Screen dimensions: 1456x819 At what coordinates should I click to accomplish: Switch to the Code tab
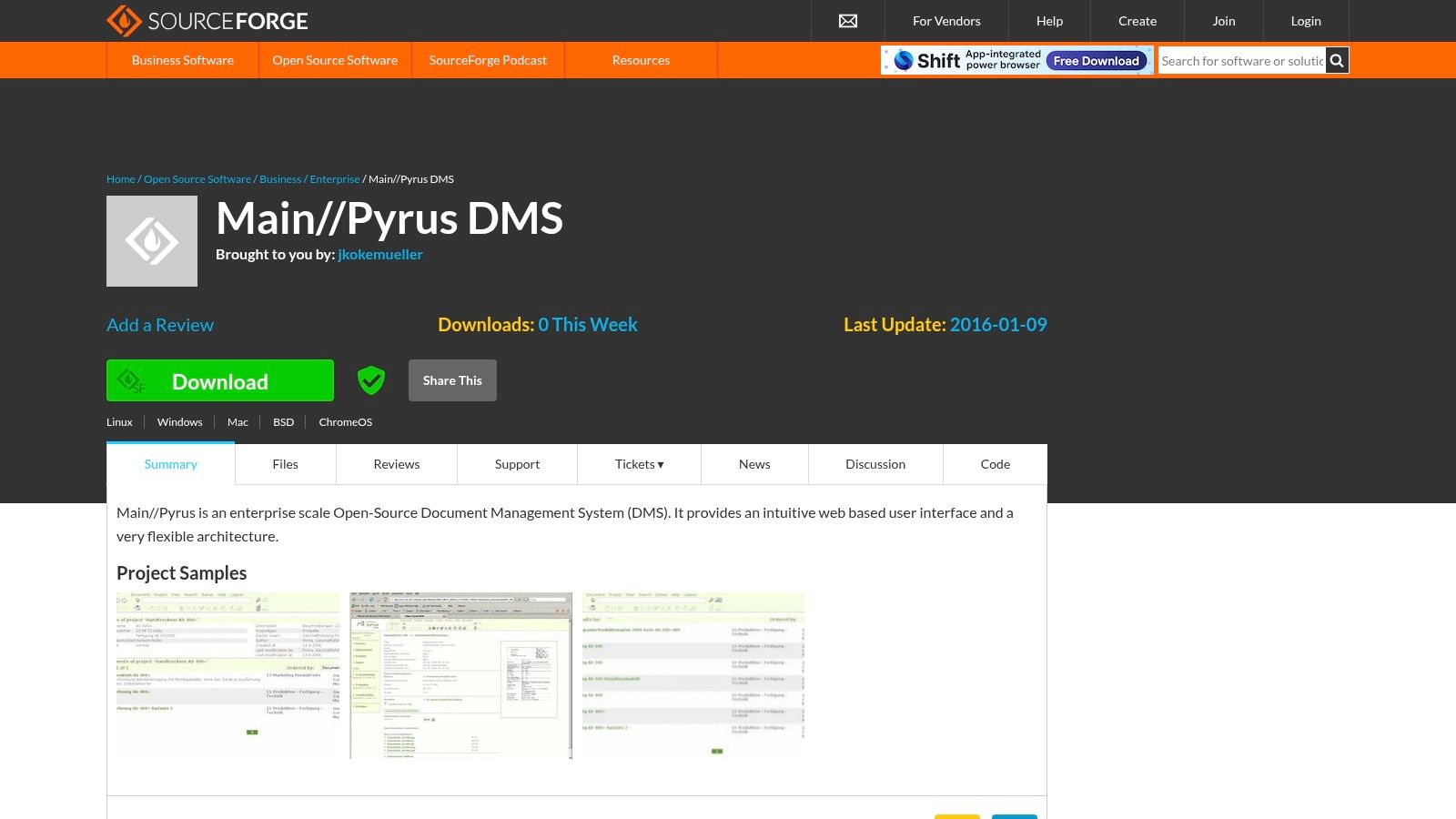pos(996,464)
